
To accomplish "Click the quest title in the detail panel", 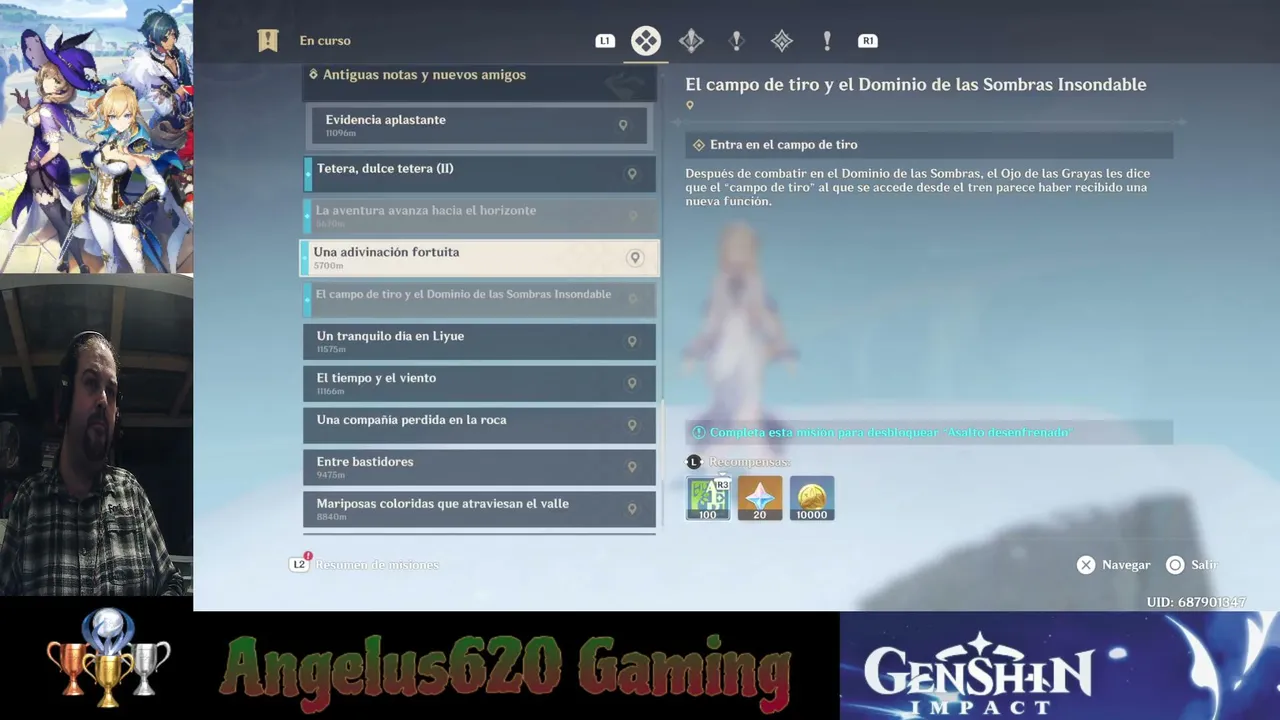I will [x=916, y=85].
